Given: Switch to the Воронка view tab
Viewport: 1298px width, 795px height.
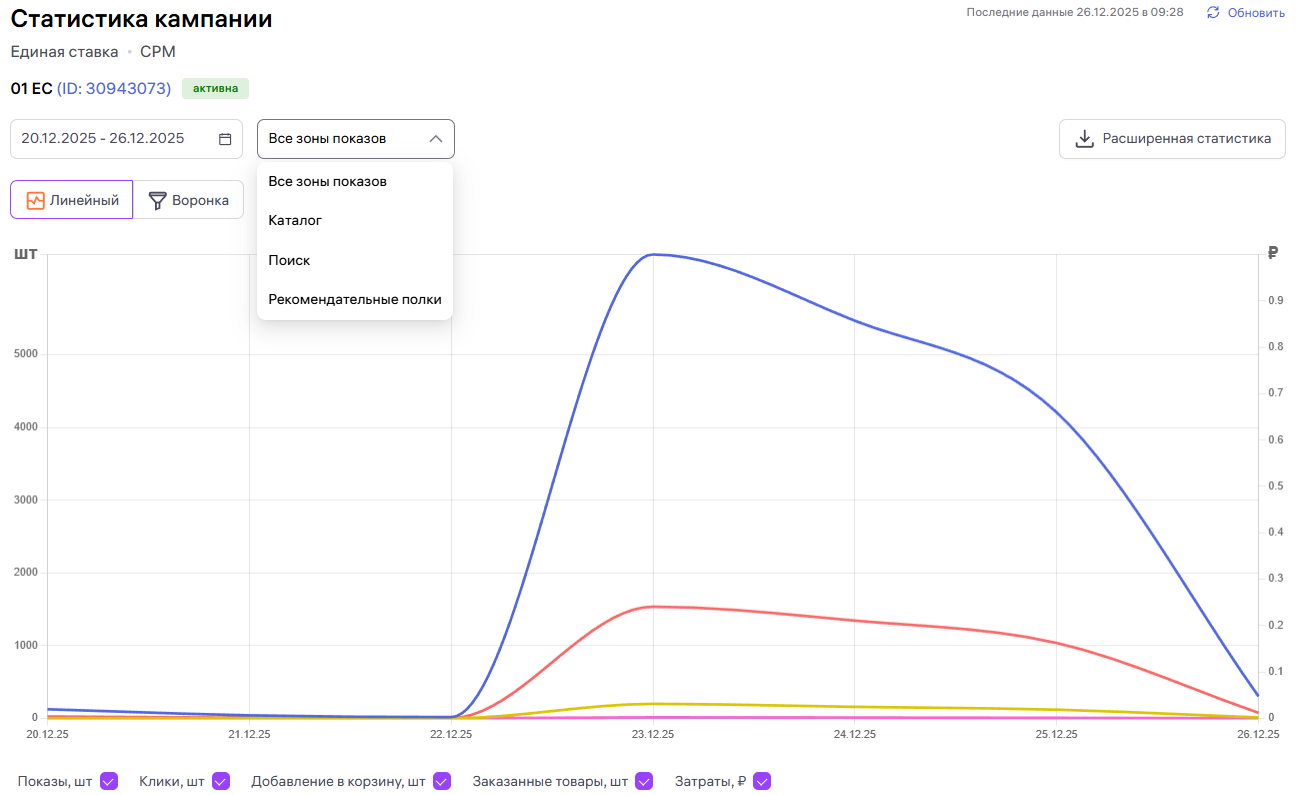Looking at the screenshot, I should [x=188, y=200].
